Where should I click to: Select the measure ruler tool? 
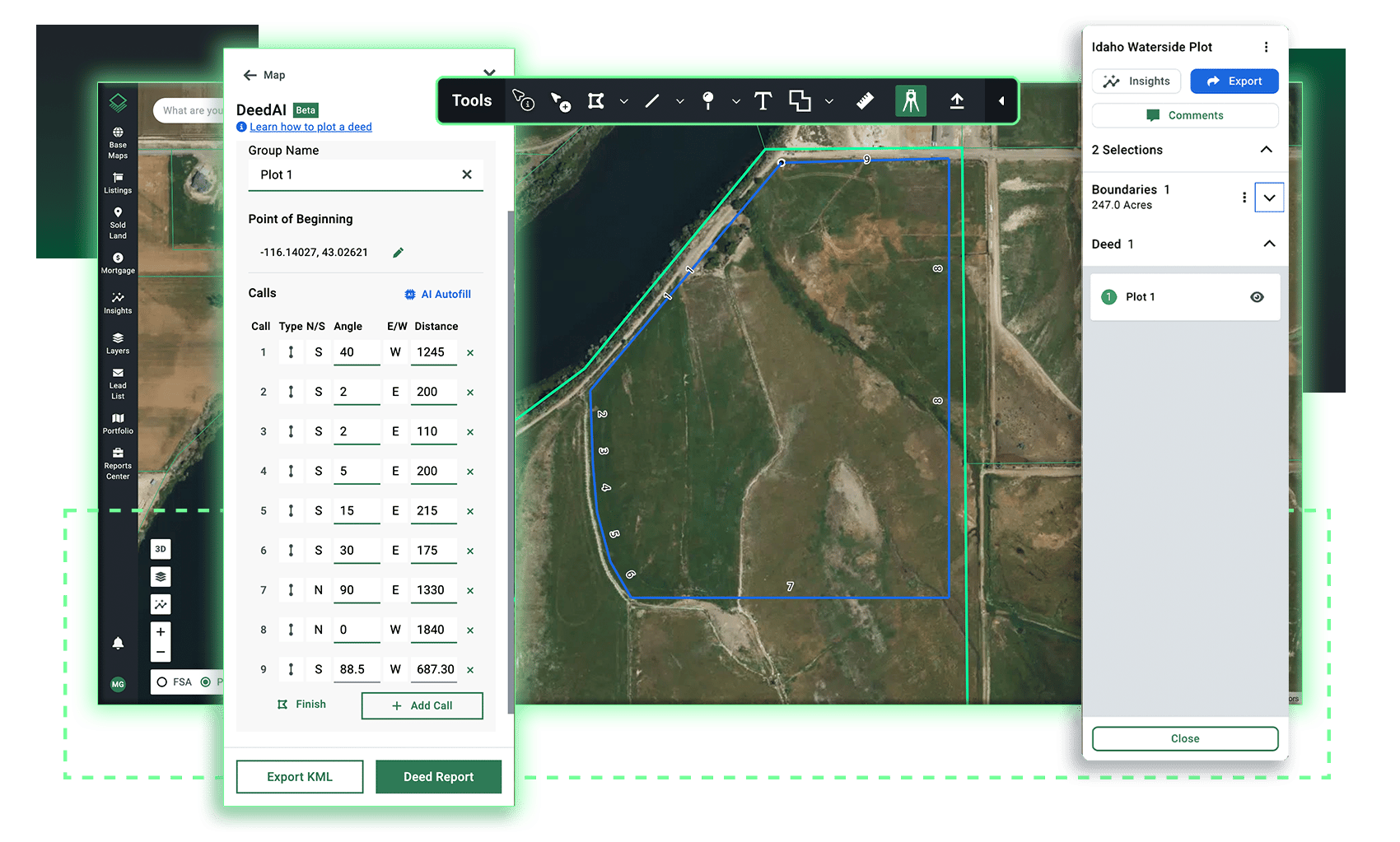point(865,100)
